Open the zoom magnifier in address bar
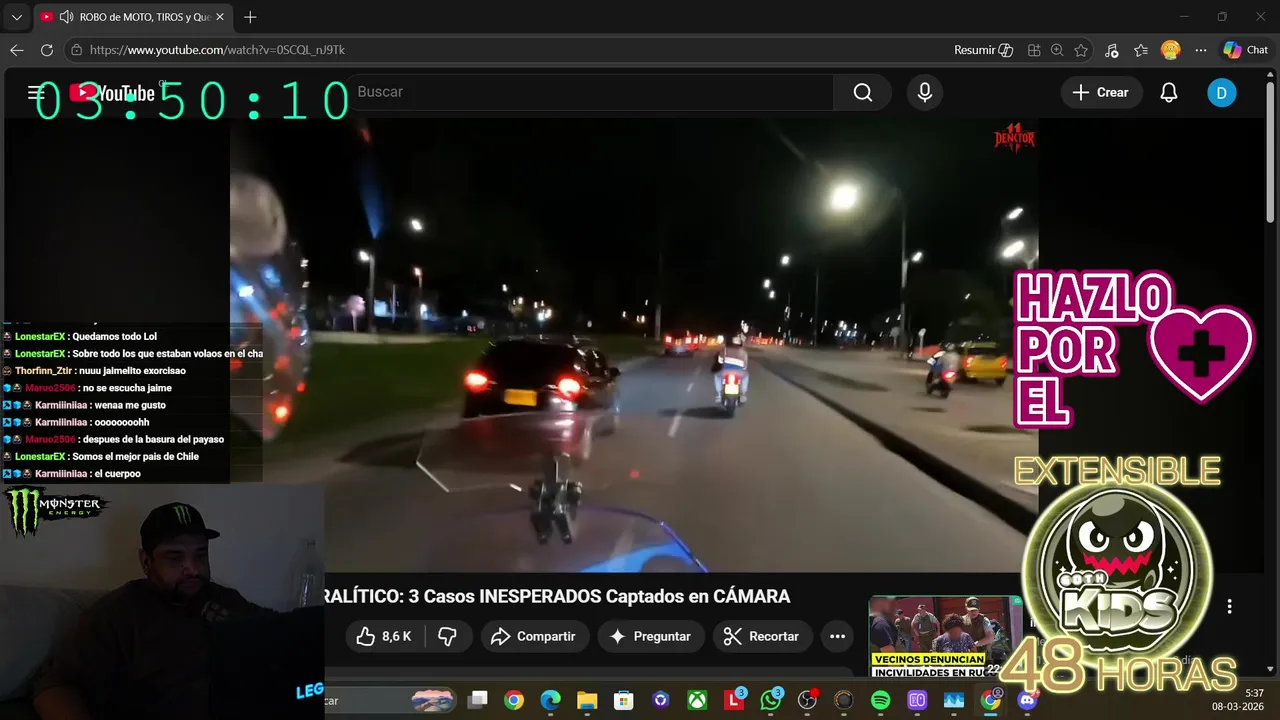Screen dimensions: 1280x720 [1057, 50]
